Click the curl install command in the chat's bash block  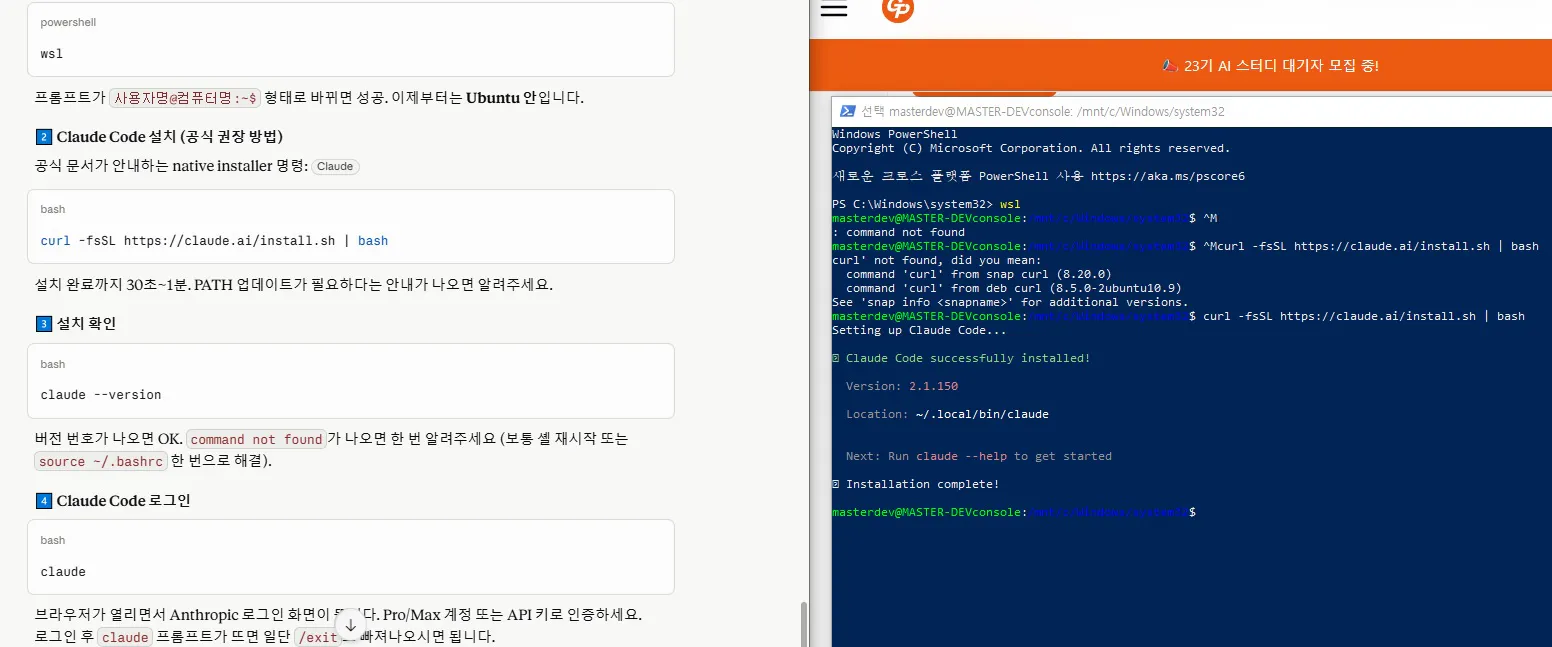pos(214,241)
